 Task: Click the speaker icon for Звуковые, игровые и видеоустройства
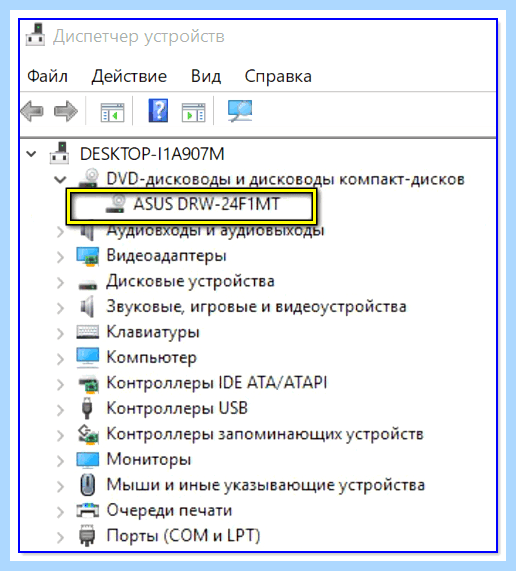[87, 307]
